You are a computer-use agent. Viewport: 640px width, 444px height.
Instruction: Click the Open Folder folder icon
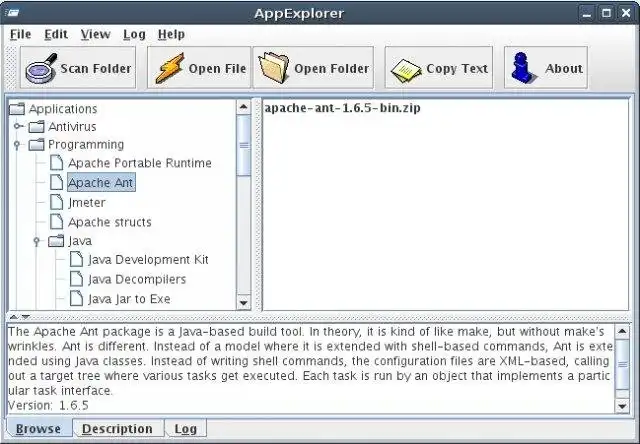tap(274, 68)
